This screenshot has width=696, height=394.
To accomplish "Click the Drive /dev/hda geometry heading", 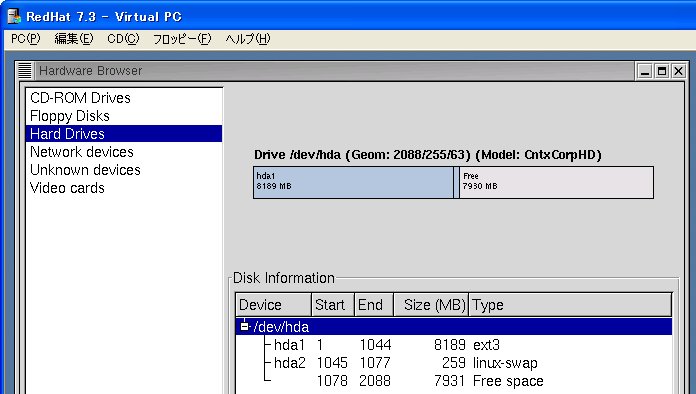I will (x=428, y=155).
